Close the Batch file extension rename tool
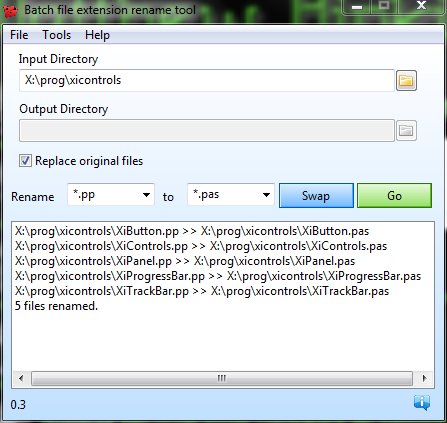The height and width of the screenshot is (423, 447). pos(421,6)
